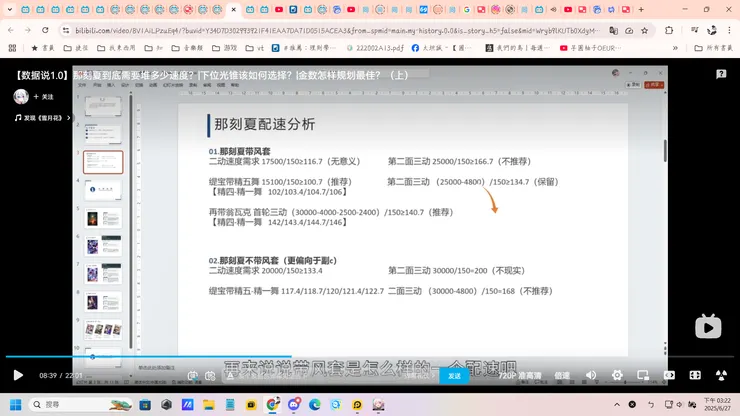This screenshot has width=740, height=416.
Task: View site information icon in address bar
Action: [x=66, y=30]
